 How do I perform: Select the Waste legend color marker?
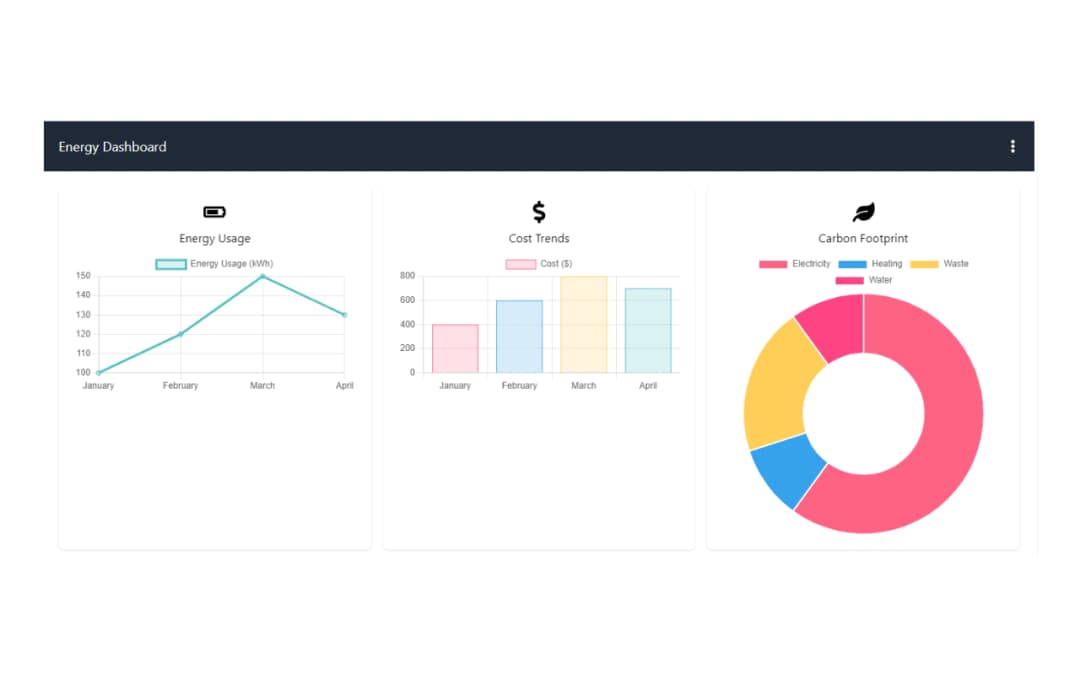924,263
